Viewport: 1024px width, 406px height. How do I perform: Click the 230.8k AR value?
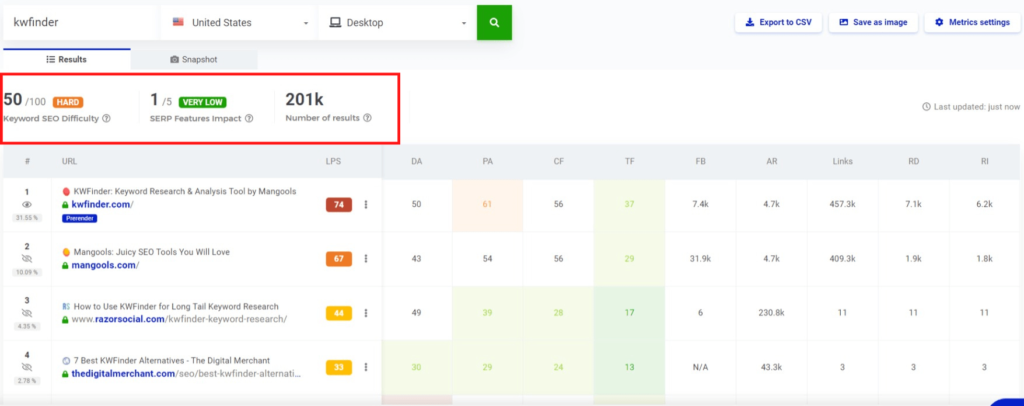(772, 313)
